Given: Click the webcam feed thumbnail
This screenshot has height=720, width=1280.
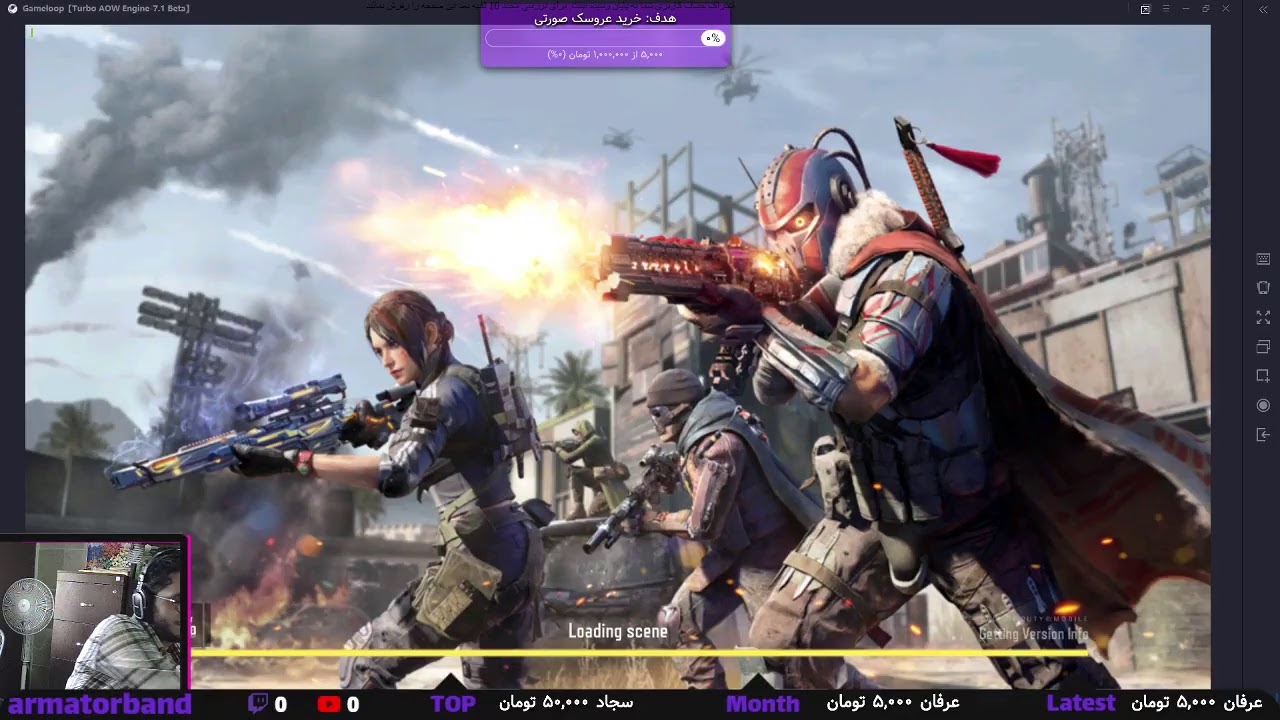Looking at the screenshot, I should 93,614.
